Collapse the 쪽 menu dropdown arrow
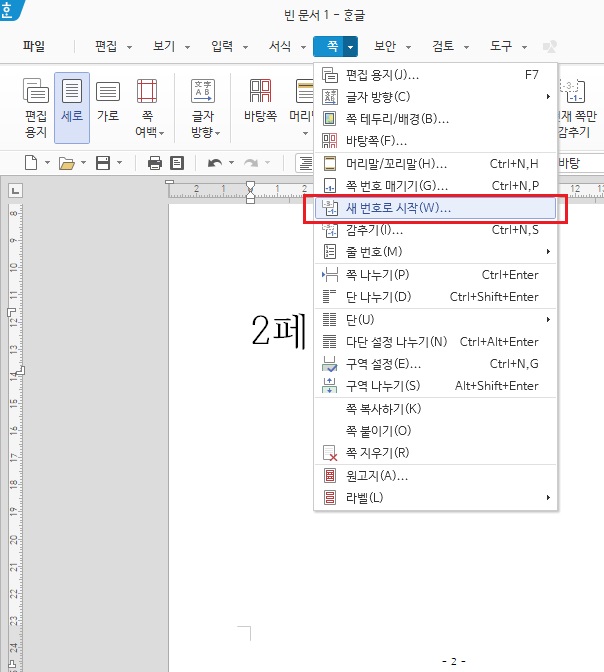This screenshot has height=672, width=604. pyautogui.click(x=351, y=46)
